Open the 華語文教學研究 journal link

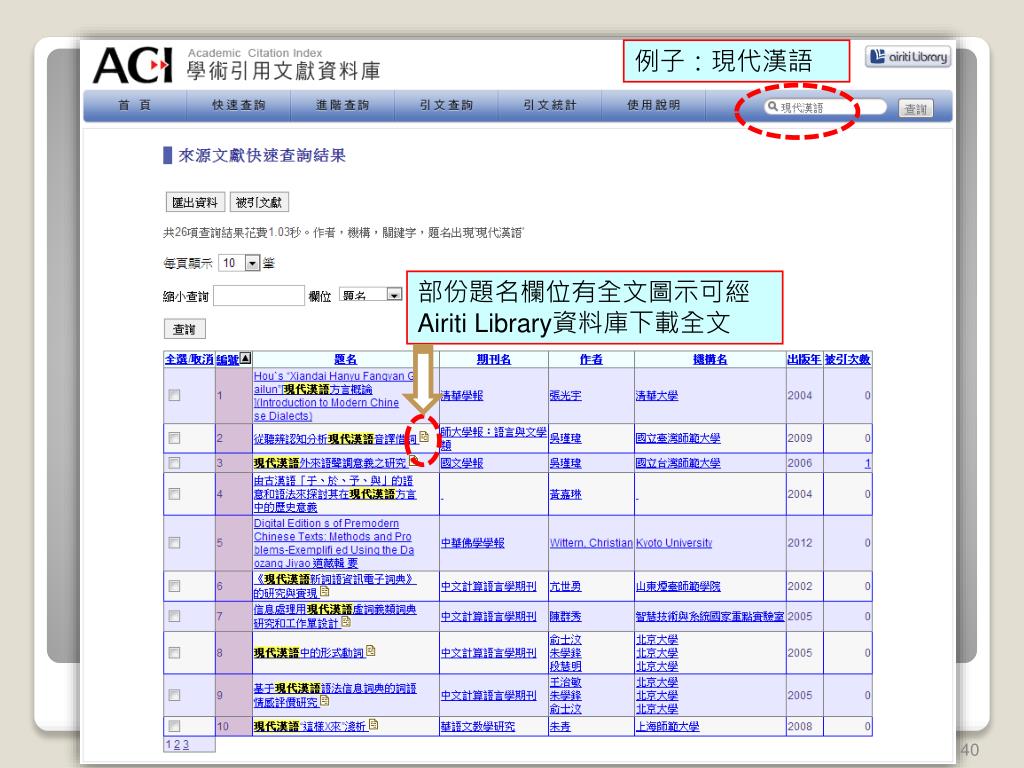pos(477,726)
